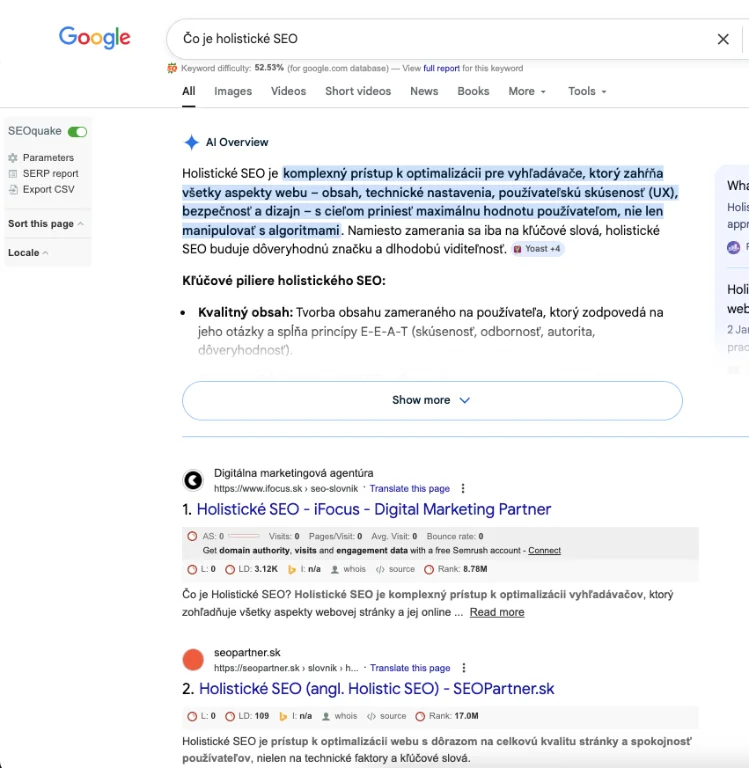
Task: Open the More search filters dropdown
Action: click(527, 91)
